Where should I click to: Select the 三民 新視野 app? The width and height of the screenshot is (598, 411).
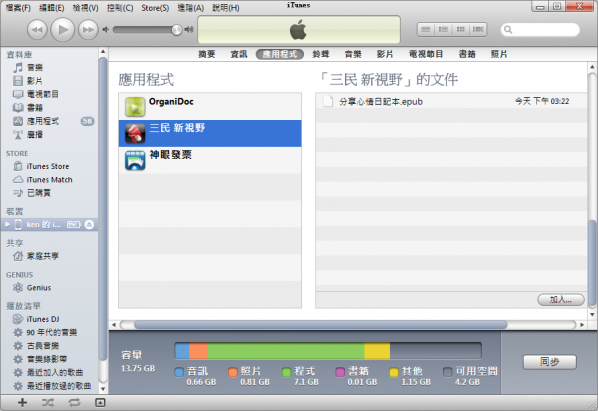210,133
